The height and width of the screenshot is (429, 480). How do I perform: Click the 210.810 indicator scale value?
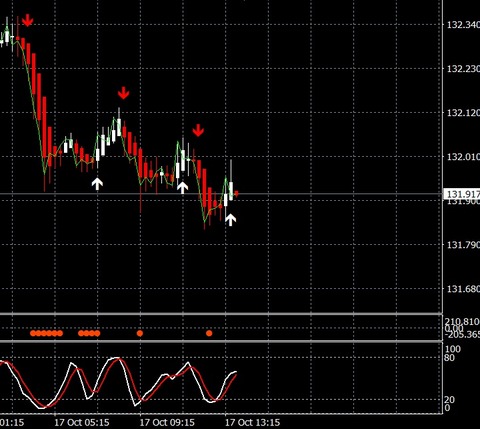coord(462,322)
